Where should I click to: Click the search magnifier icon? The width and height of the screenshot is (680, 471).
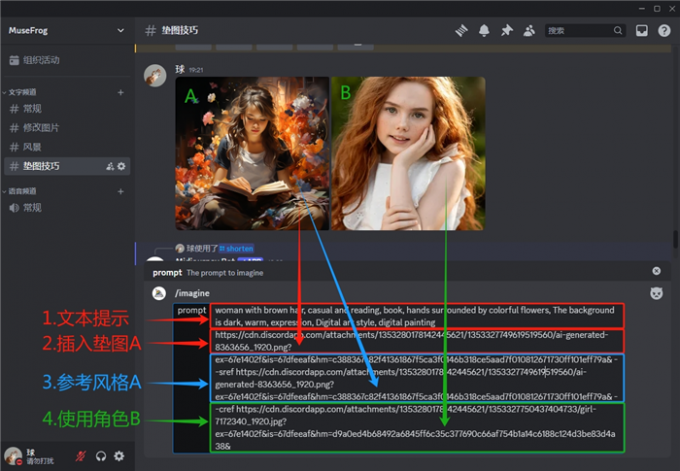(x=618, y=30)
